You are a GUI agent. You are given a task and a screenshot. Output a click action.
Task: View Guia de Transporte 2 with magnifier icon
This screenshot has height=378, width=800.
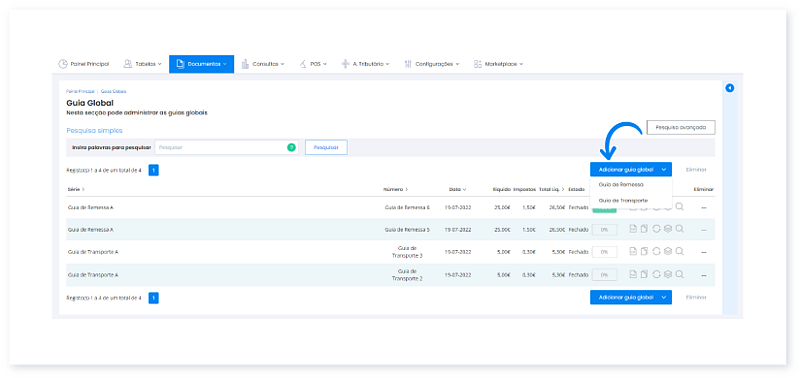click(680, 274)
